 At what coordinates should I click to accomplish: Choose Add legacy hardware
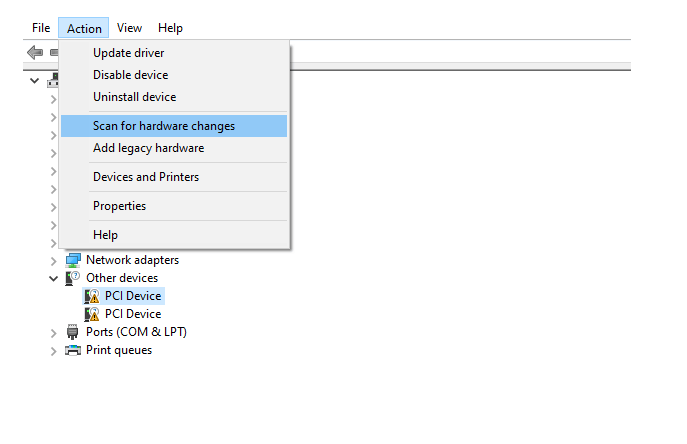(x=174, y=148)
